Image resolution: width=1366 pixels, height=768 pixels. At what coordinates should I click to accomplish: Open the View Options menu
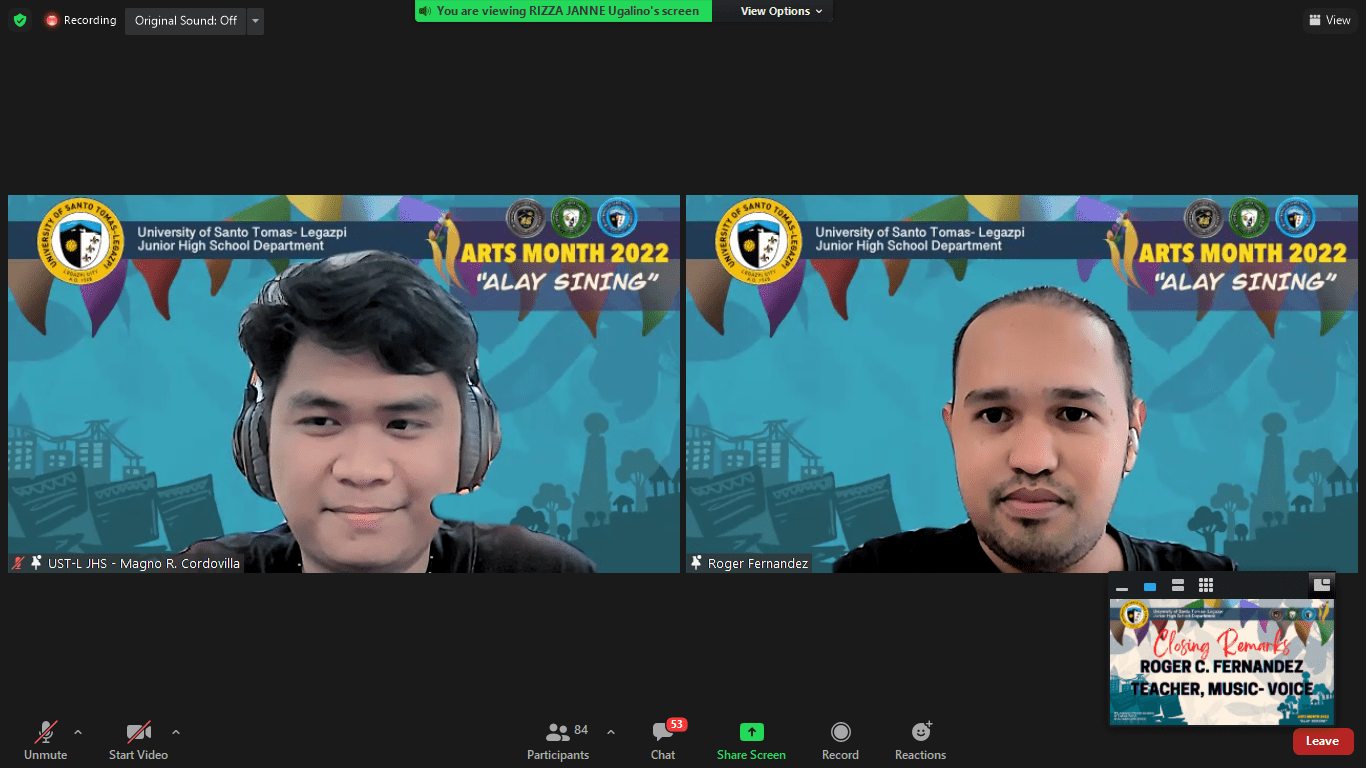[781, 11]
